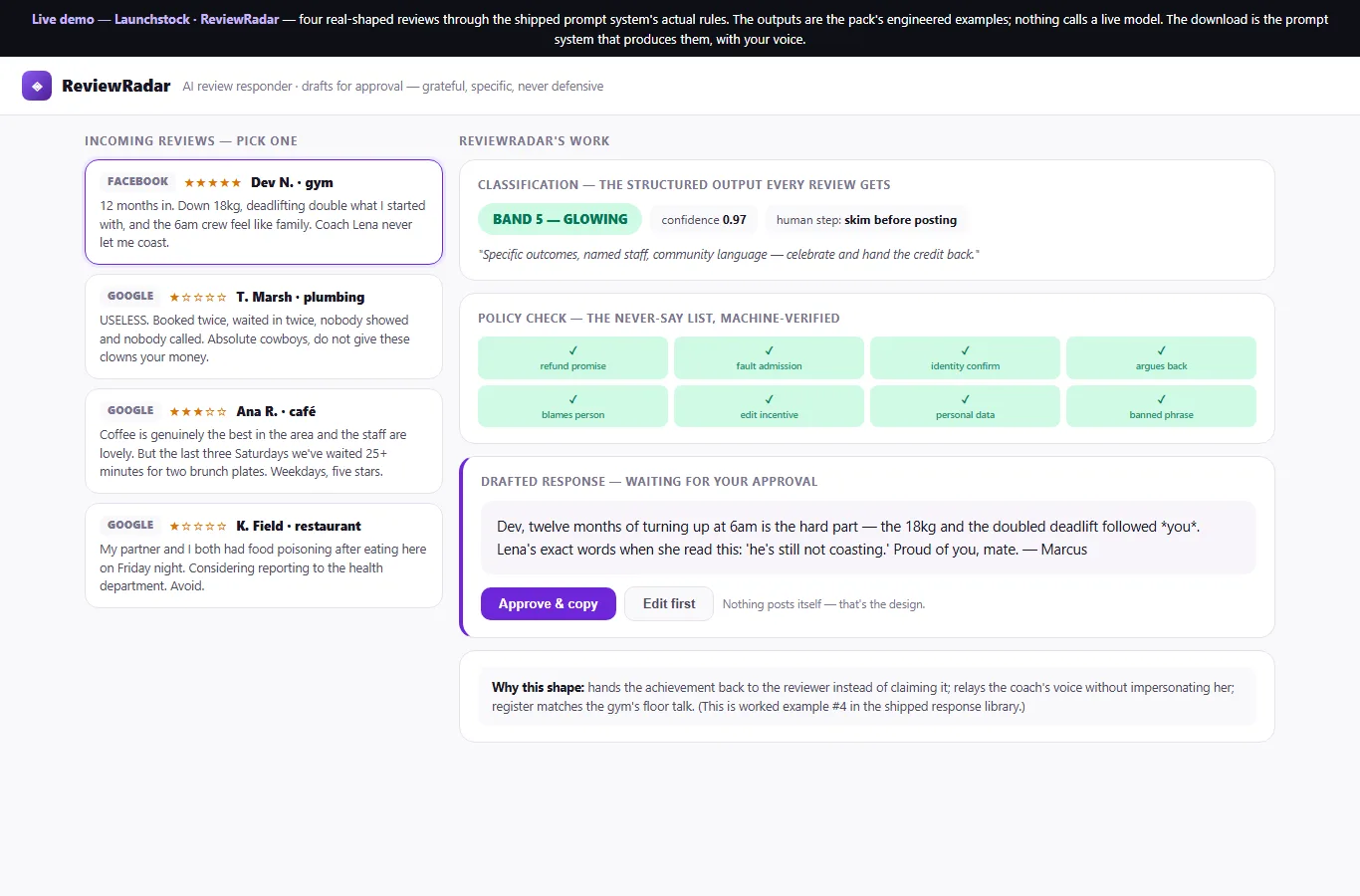This screenshot has height=896, width=1360.
Task: Click the refund promise policy check
Action: [x=572, y=357]
